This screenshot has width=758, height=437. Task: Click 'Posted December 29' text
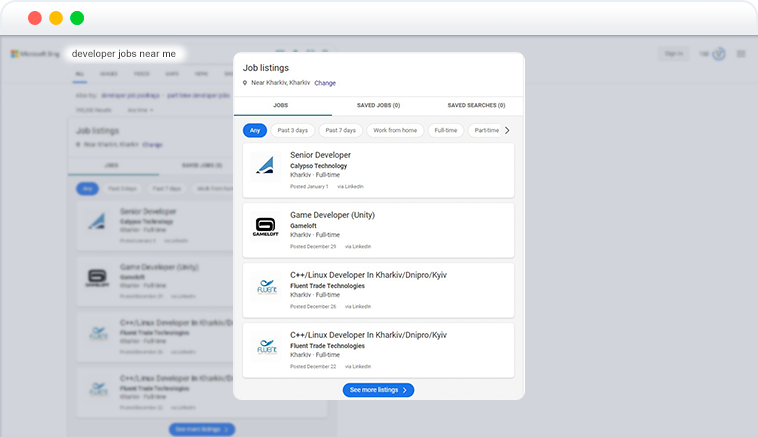(x=313, y=247)
